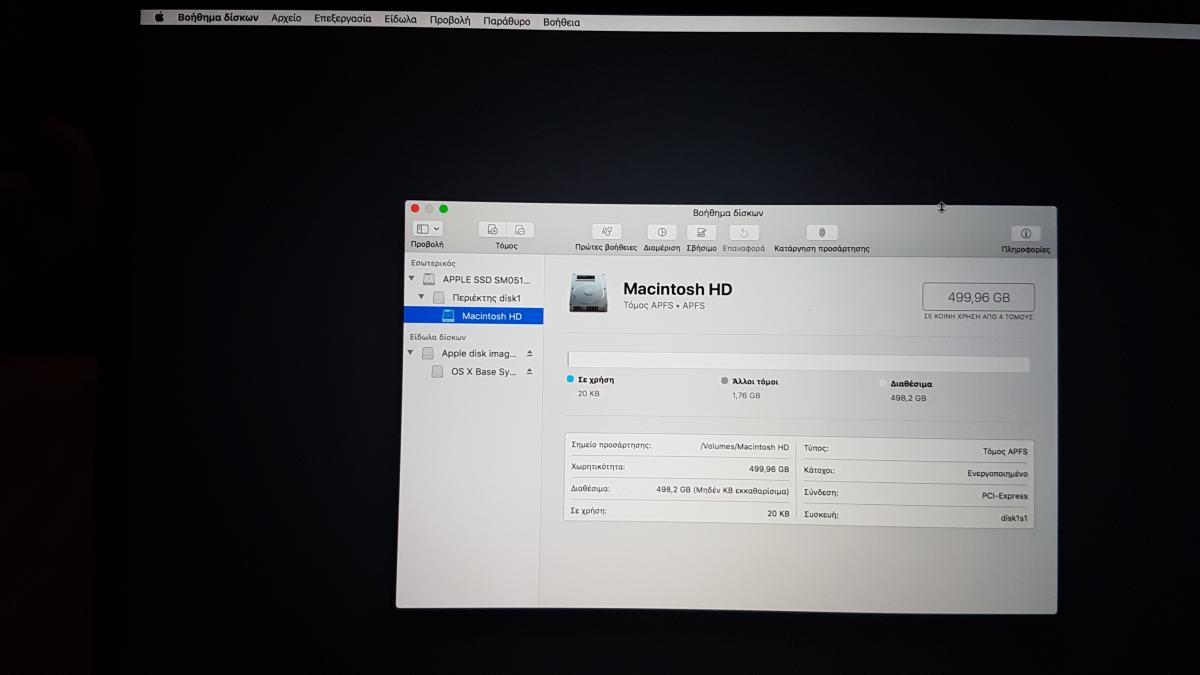The image size is (1200, 675).
Task: Click the Τόμος APFS type value
Action: point(1004,452)
